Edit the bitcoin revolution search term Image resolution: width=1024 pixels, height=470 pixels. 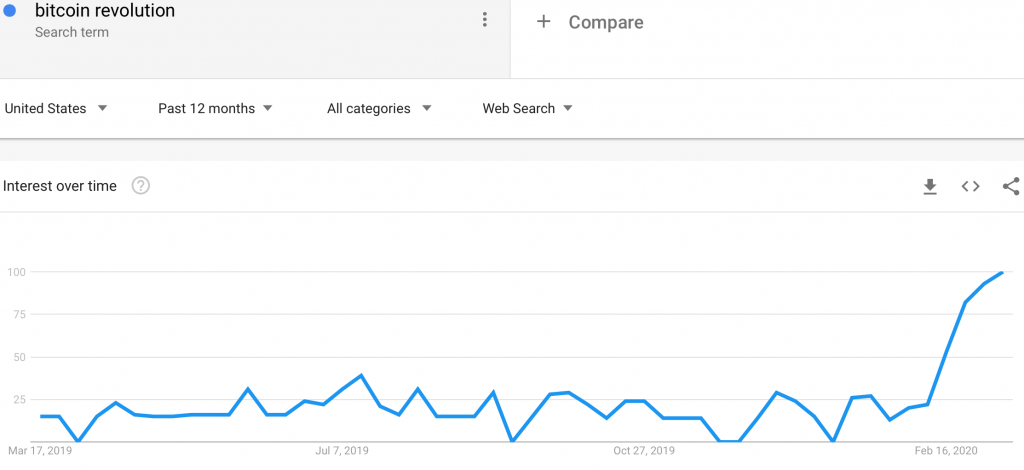click(x=105, y=12)
